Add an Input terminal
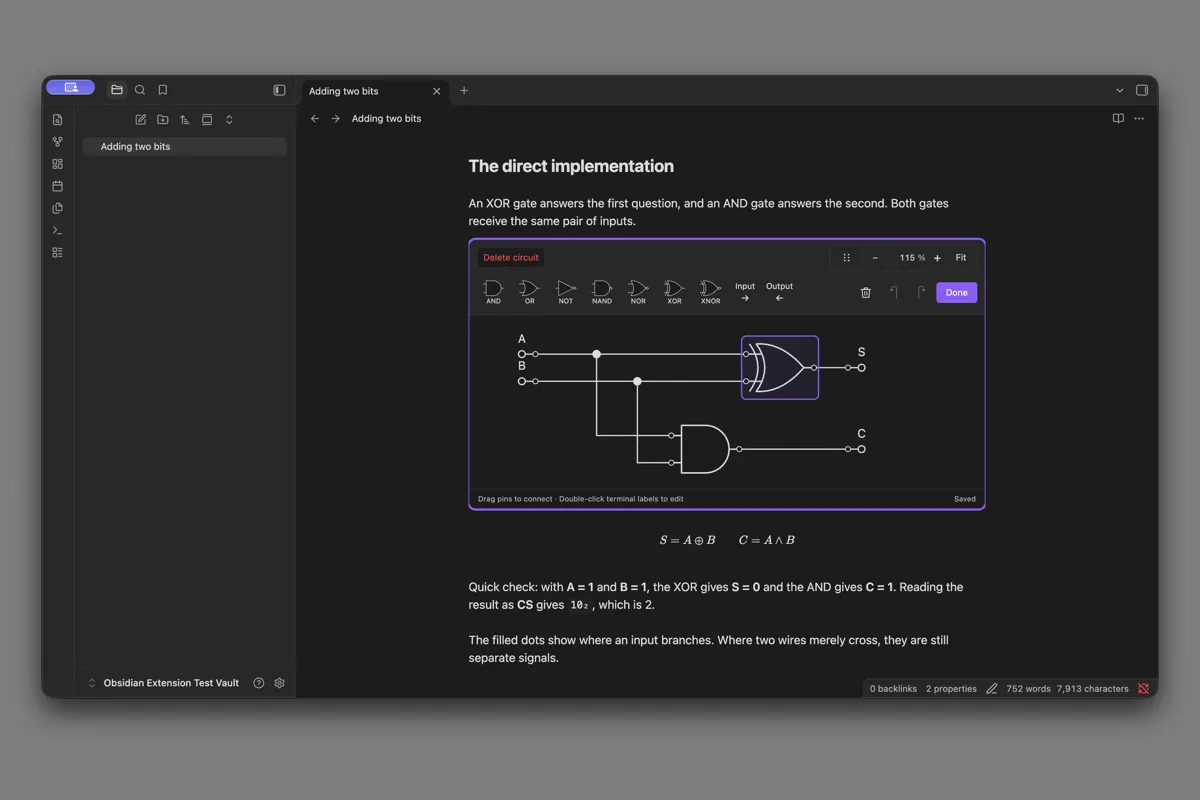Image resolution: width=1200 pixels, height=800 pixels. (x=745, y=292)
